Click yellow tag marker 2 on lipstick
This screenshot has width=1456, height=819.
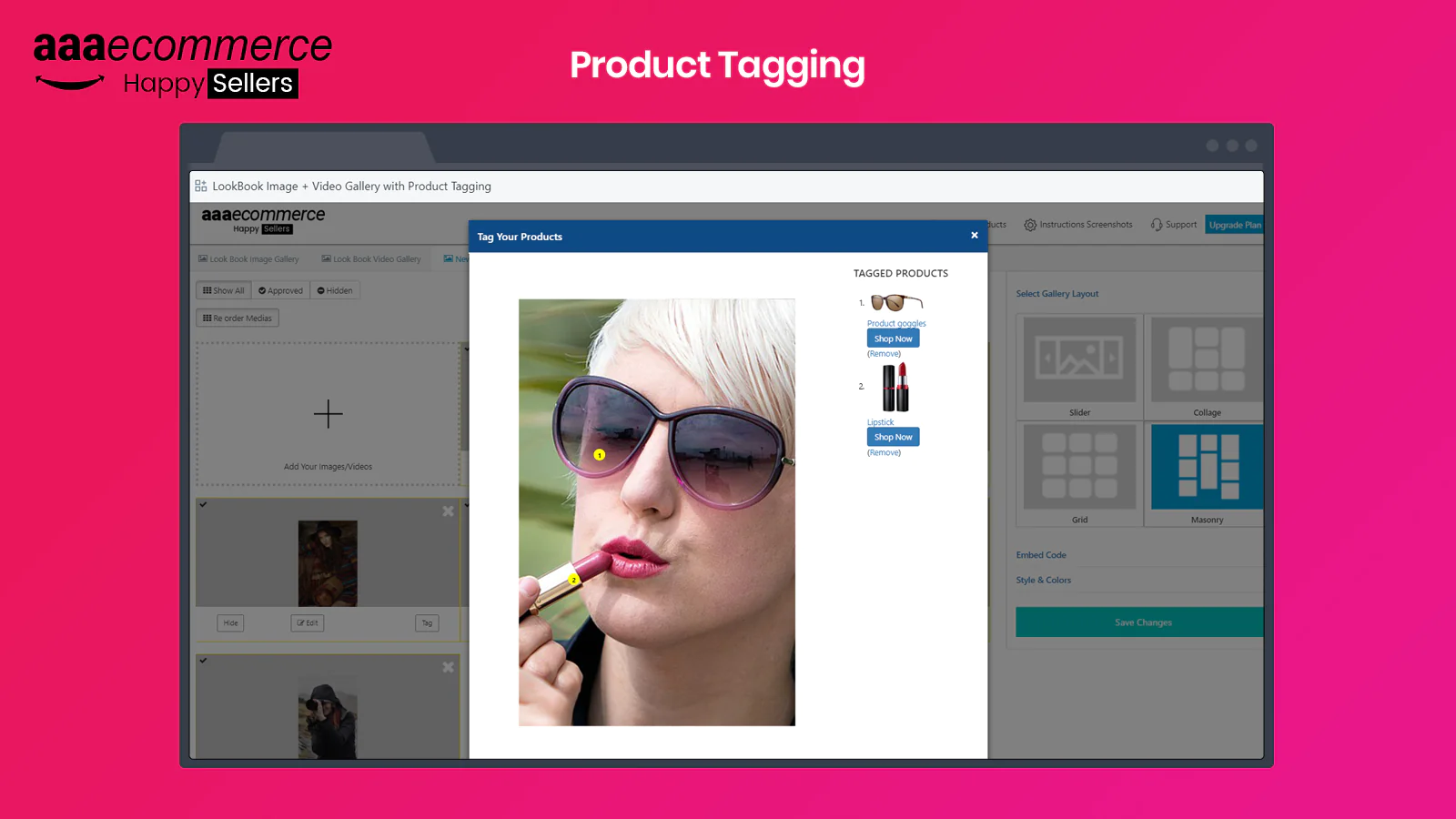coord(573,580)
